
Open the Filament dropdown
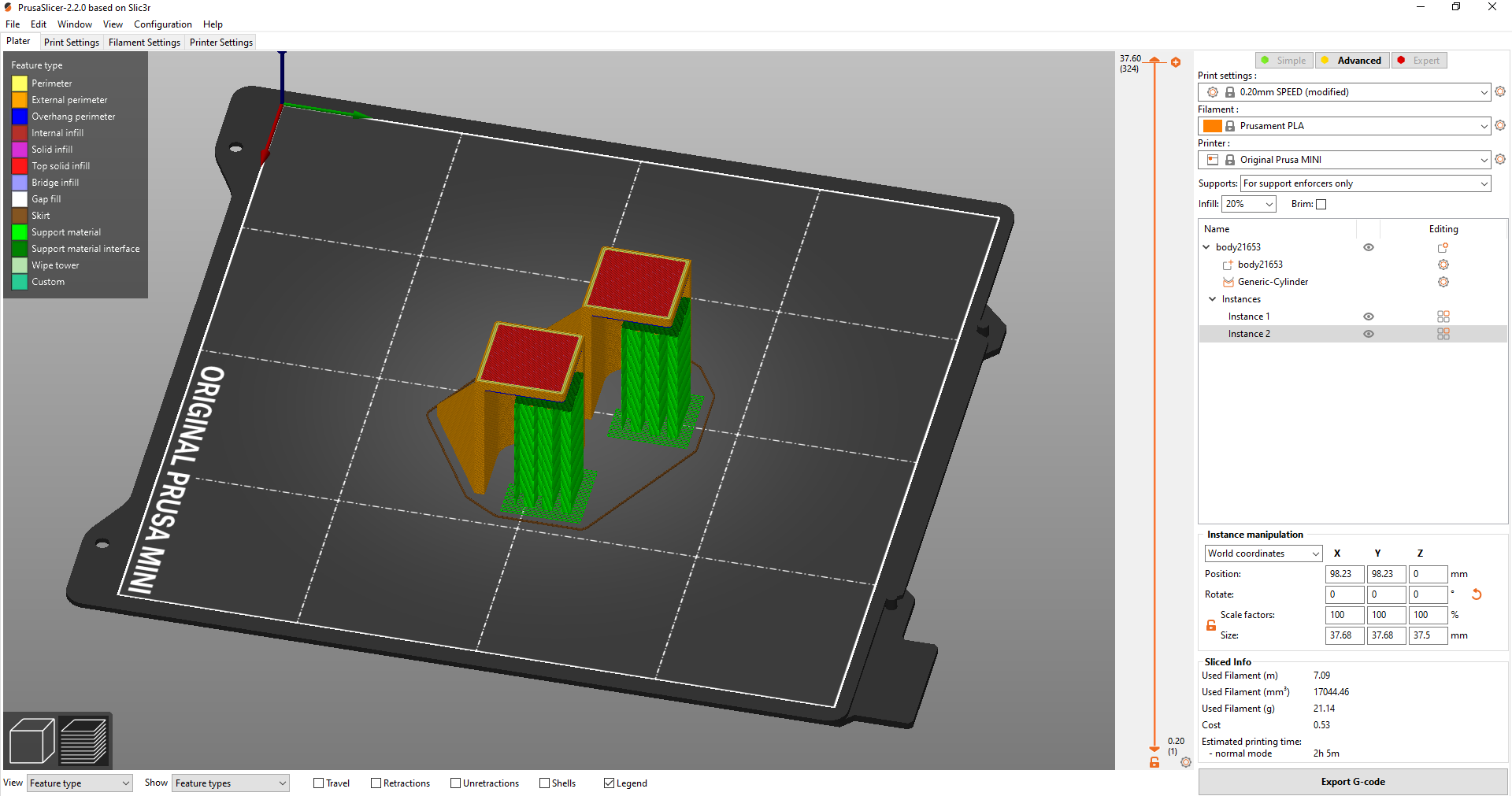[x=1344, y=126]
